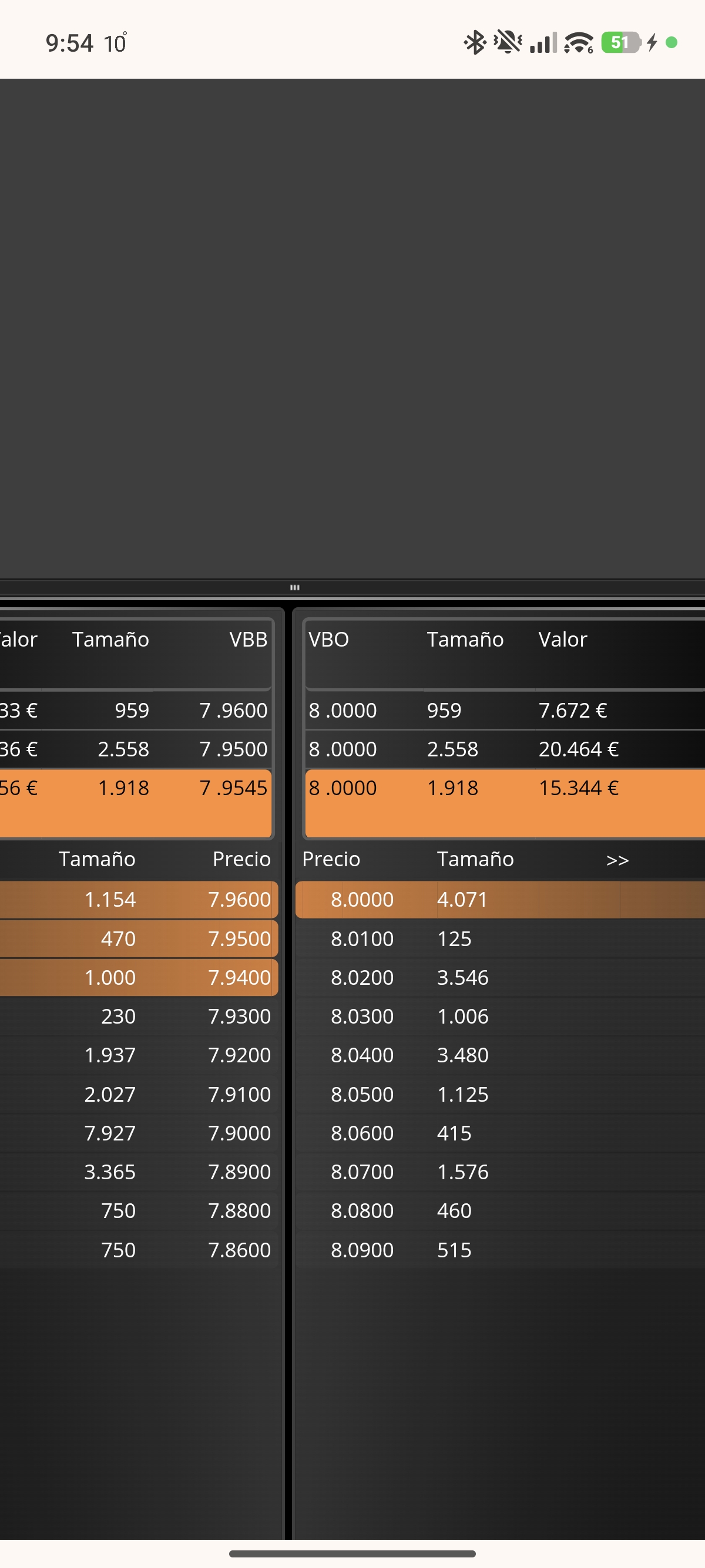Screen dimensions: 705x1568
Task: Click the panel divider grip handle
Action: click(x=295, y=587)
